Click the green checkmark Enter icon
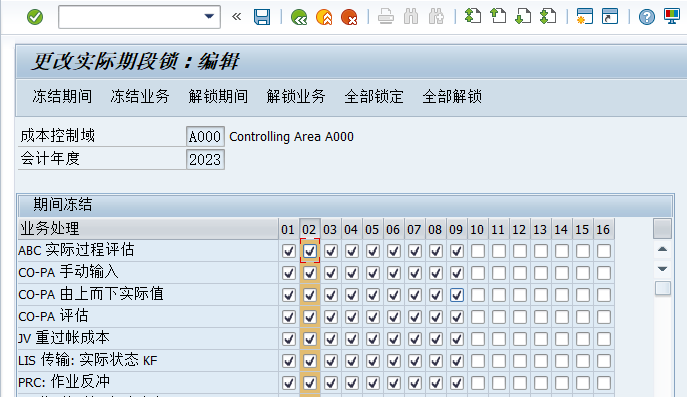This screenshot has width=687, height=397. (35, 17)
